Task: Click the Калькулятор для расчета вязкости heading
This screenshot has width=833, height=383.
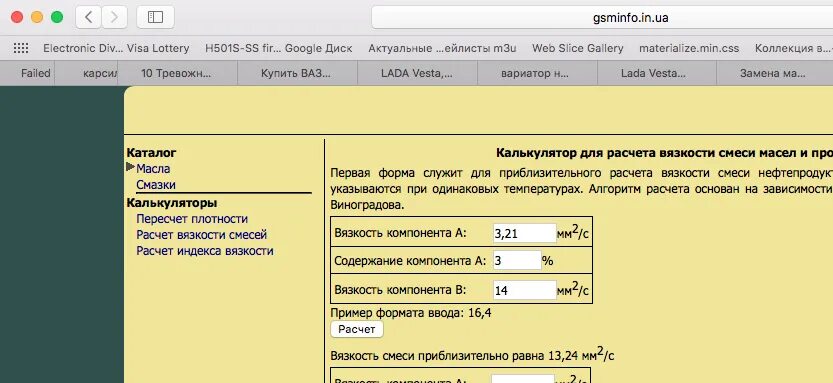Action: click(664, 153)
